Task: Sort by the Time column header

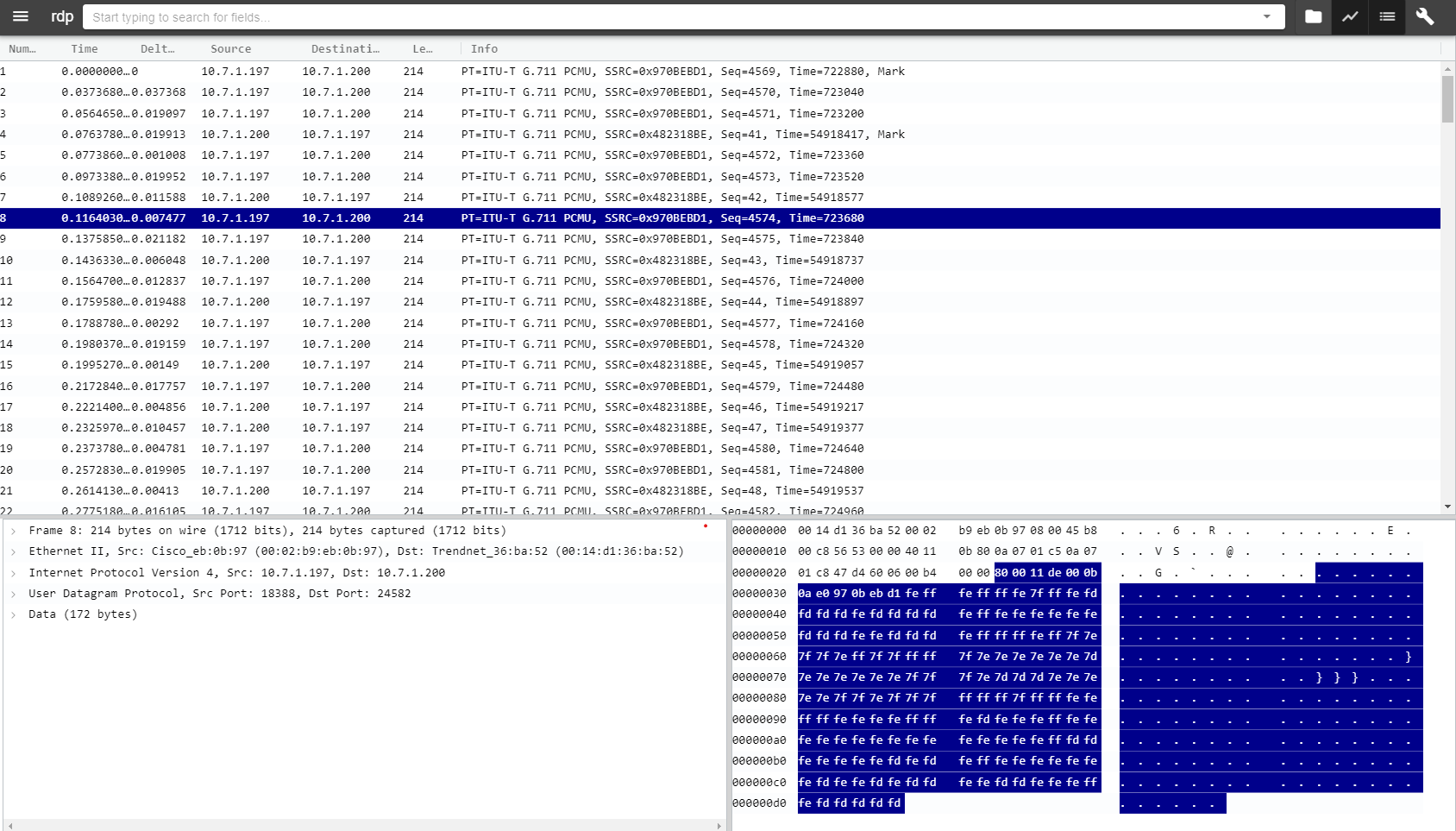Action: pos(85,49)
